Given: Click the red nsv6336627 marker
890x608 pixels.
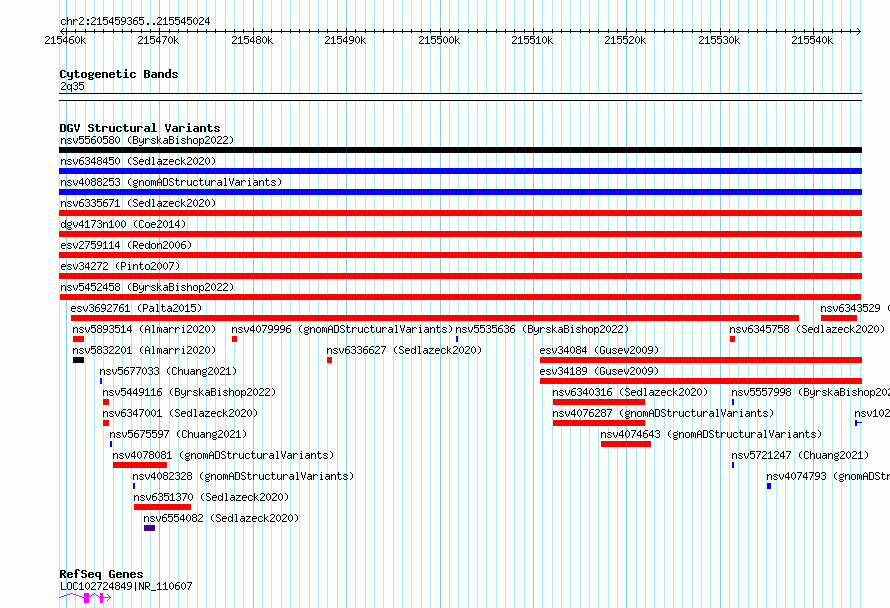Looking at the screenshot, I should click(x=329, y=360).
